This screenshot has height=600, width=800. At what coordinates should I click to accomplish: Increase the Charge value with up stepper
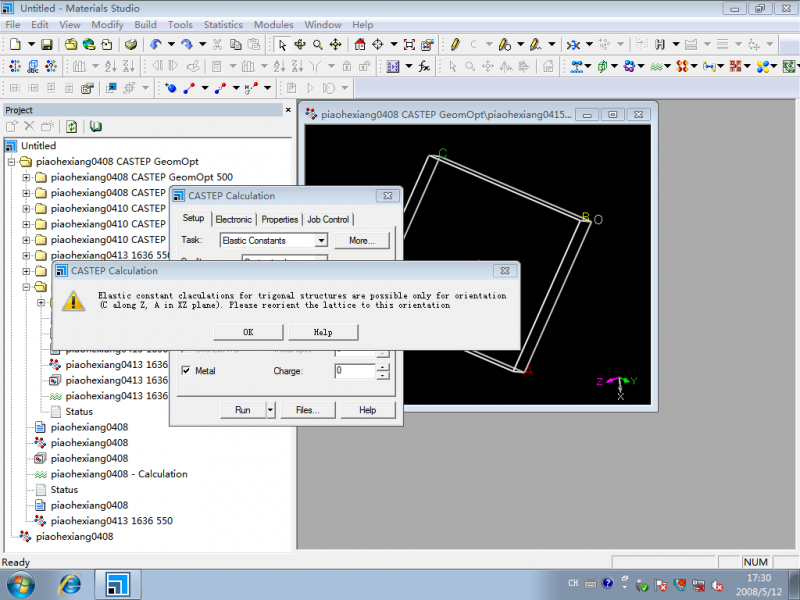[x=383, y=366]
